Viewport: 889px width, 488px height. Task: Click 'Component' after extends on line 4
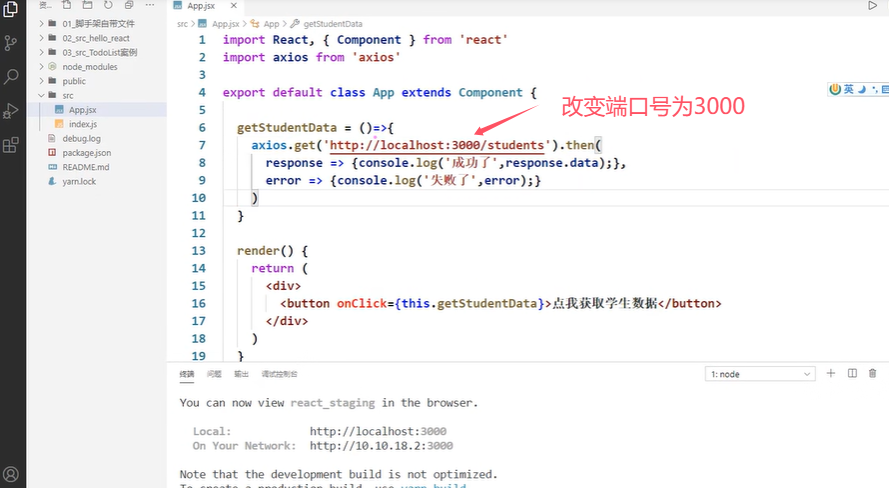pos(490,92)
